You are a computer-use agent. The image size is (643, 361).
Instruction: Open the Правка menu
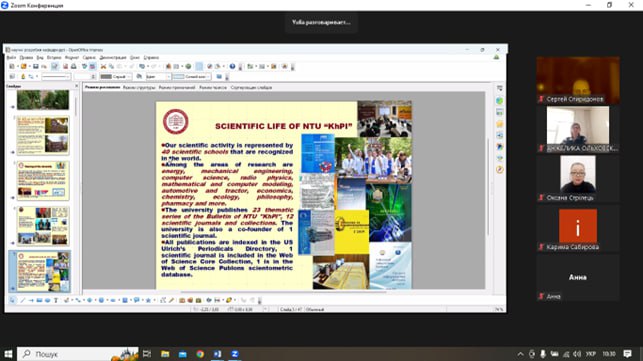[26, 57]
